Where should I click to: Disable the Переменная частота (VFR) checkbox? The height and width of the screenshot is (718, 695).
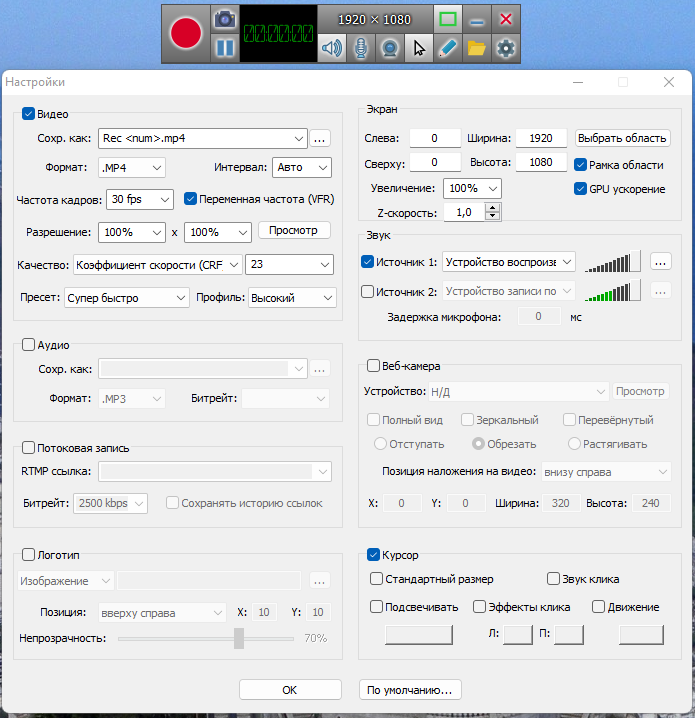point(191,199)
